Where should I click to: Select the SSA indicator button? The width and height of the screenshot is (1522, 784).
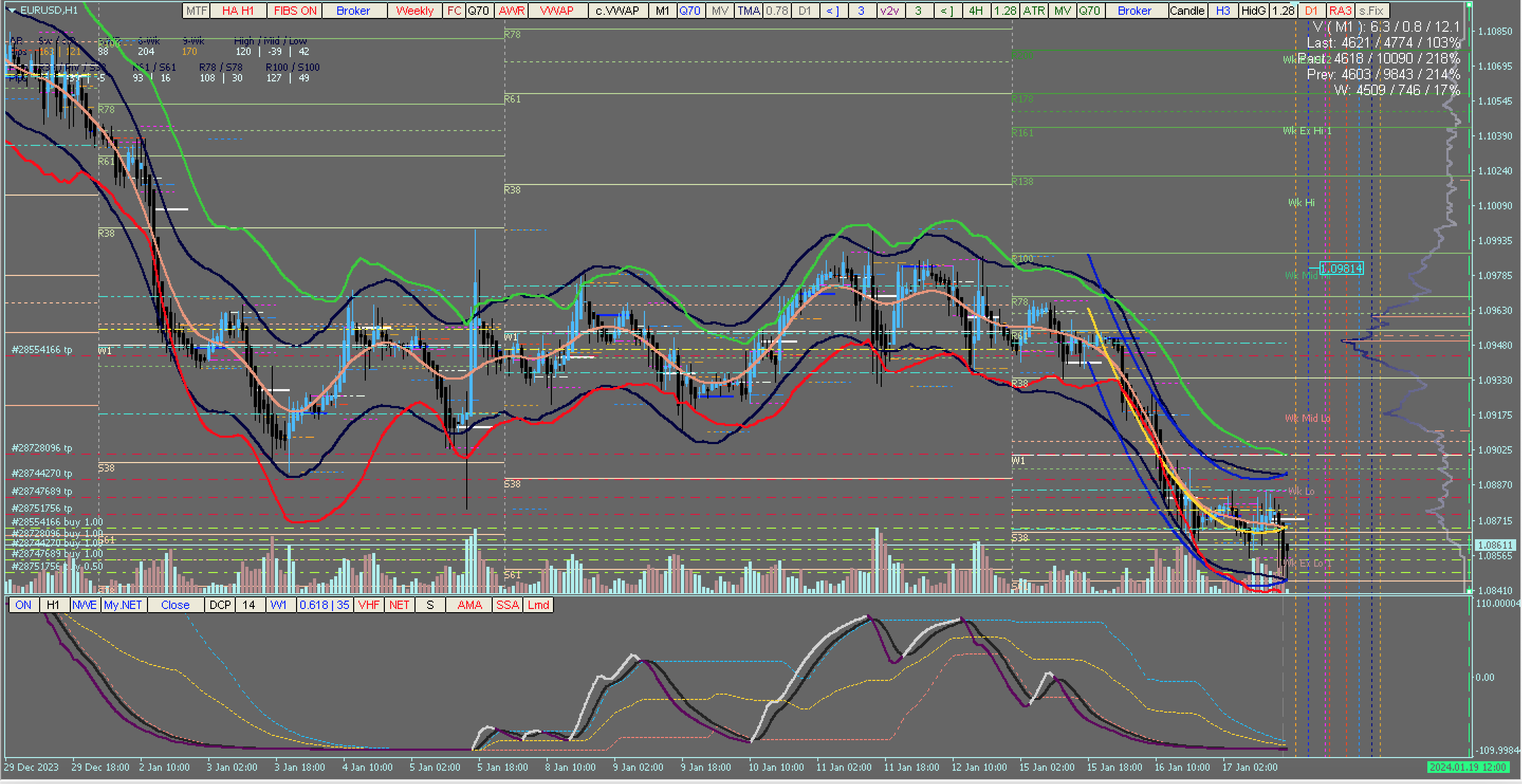coord(508,605)
